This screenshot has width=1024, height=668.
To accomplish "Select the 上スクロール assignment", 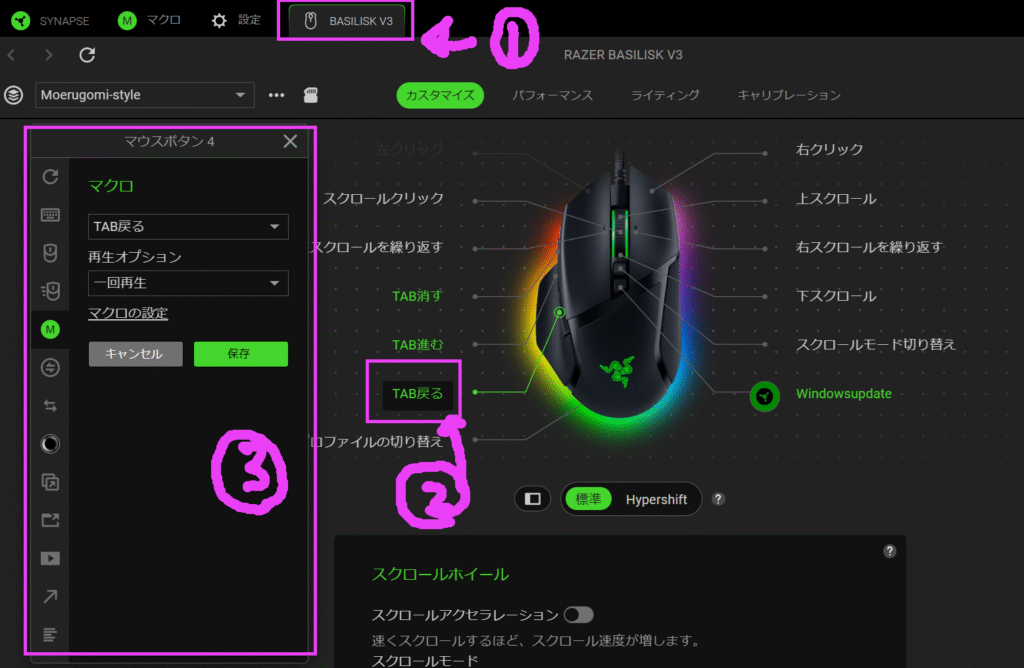I will [836, 199].
